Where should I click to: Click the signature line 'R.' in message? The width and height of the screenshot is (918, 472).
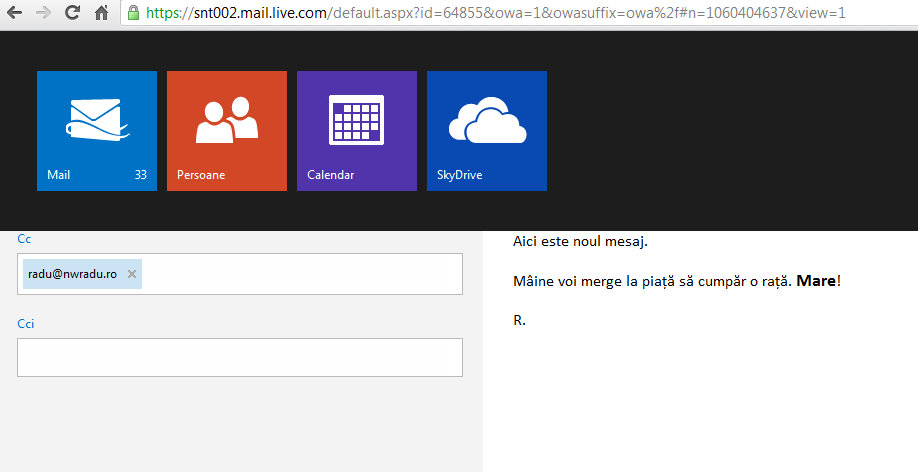pyautogui.click(x=519, y=321)
